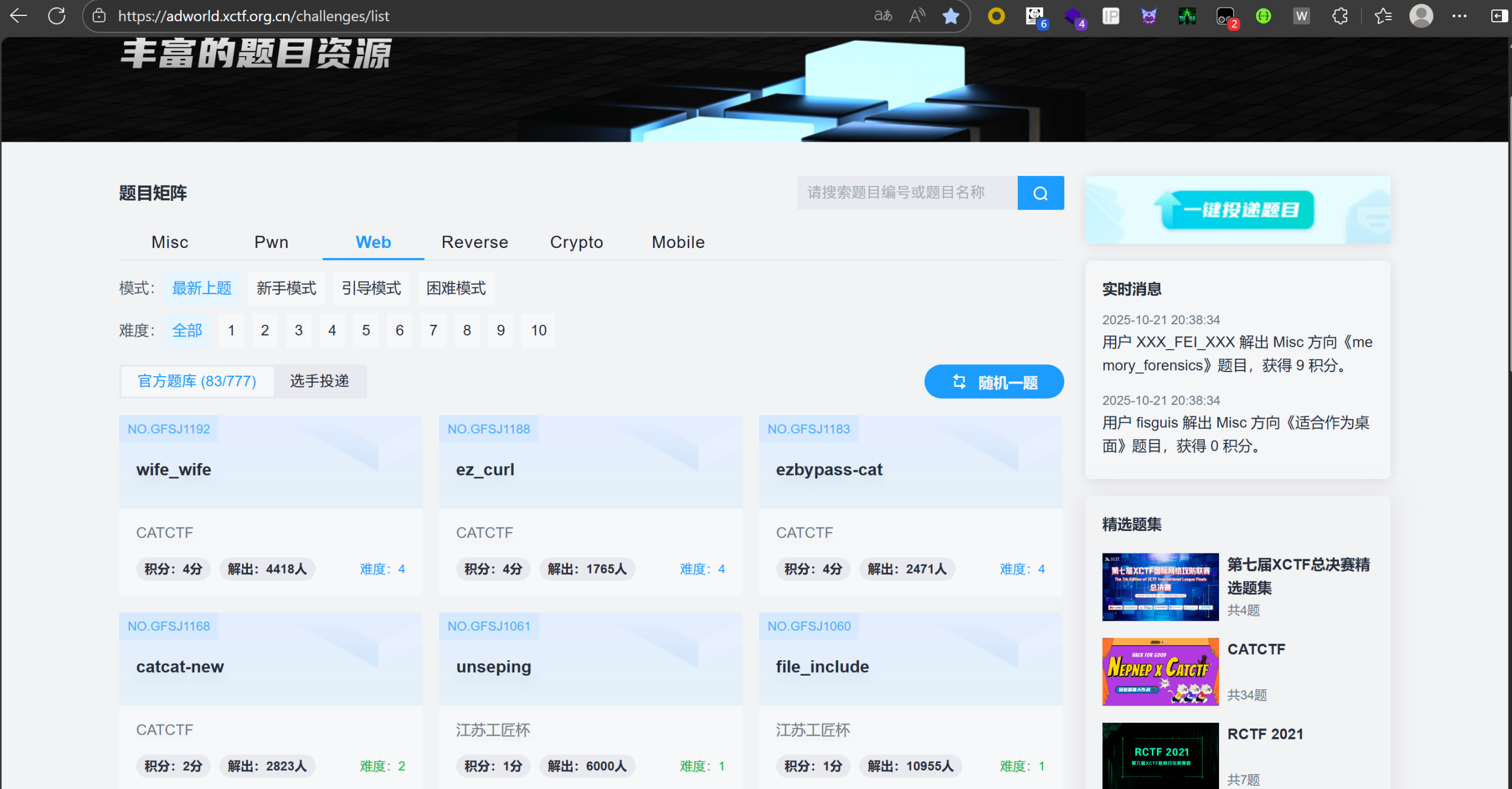Open the CATCTF collection thumbnail
The image size is (1512, 789).
pos(1160,671)
